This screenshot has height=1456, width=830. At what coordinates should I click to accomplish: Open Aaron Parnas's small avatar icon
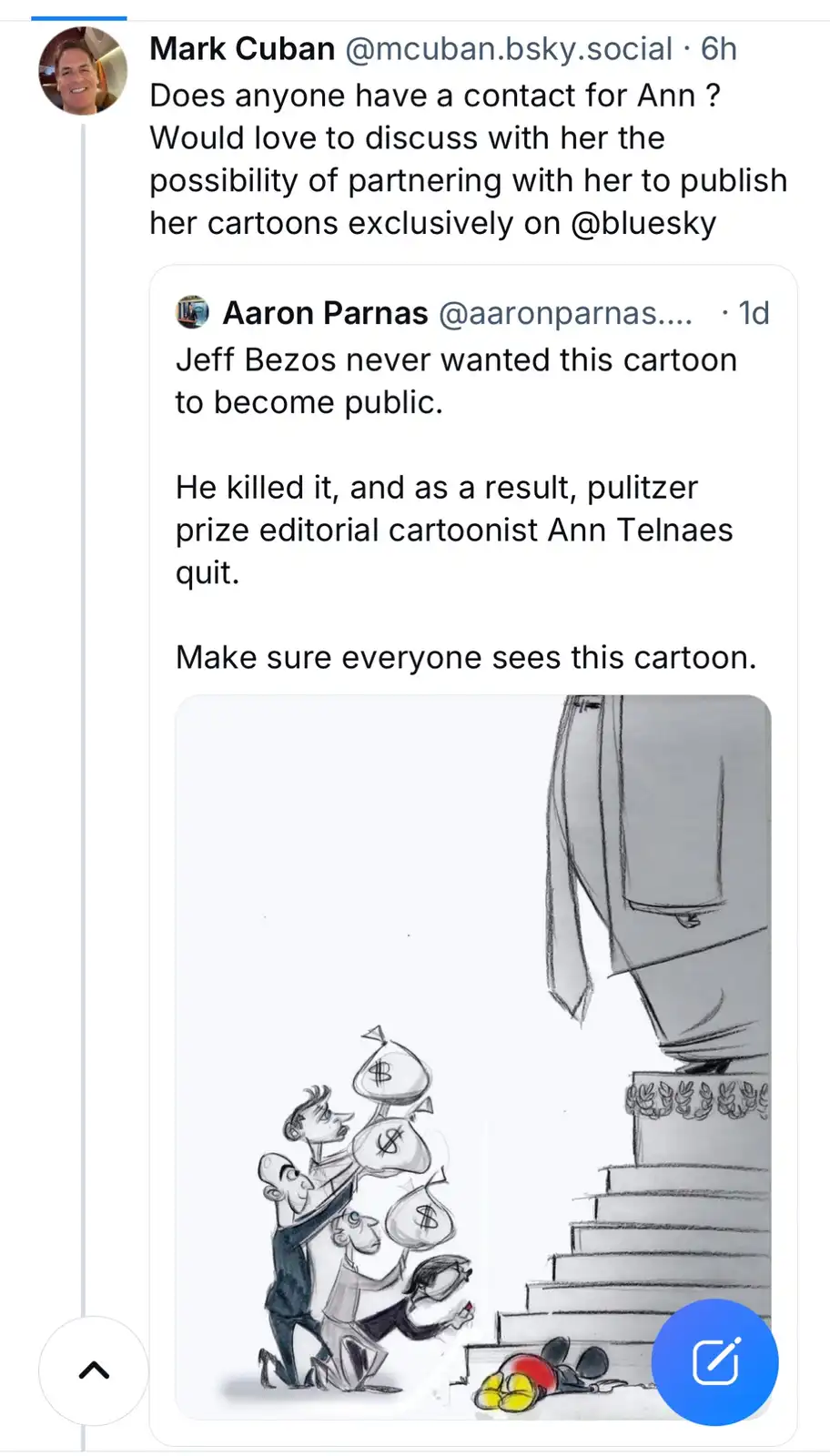192,312
